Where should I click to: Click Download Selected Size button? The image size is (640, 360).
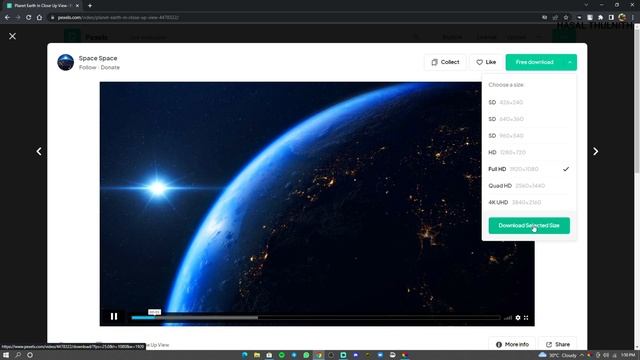click(529, 225)
